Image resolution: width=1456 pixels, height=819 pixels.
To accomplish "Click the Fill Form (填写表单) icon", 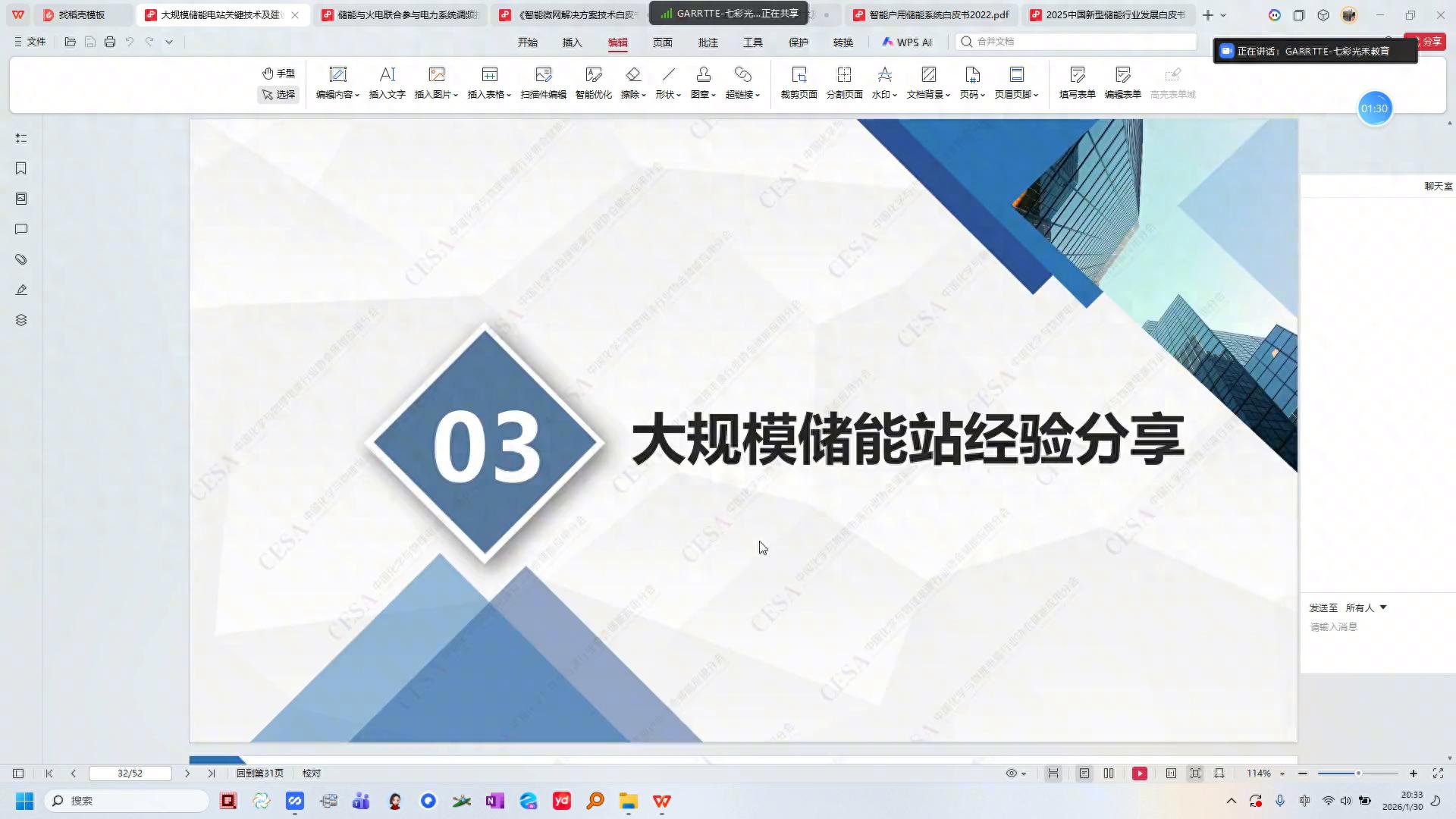I will pos(1077,75).
